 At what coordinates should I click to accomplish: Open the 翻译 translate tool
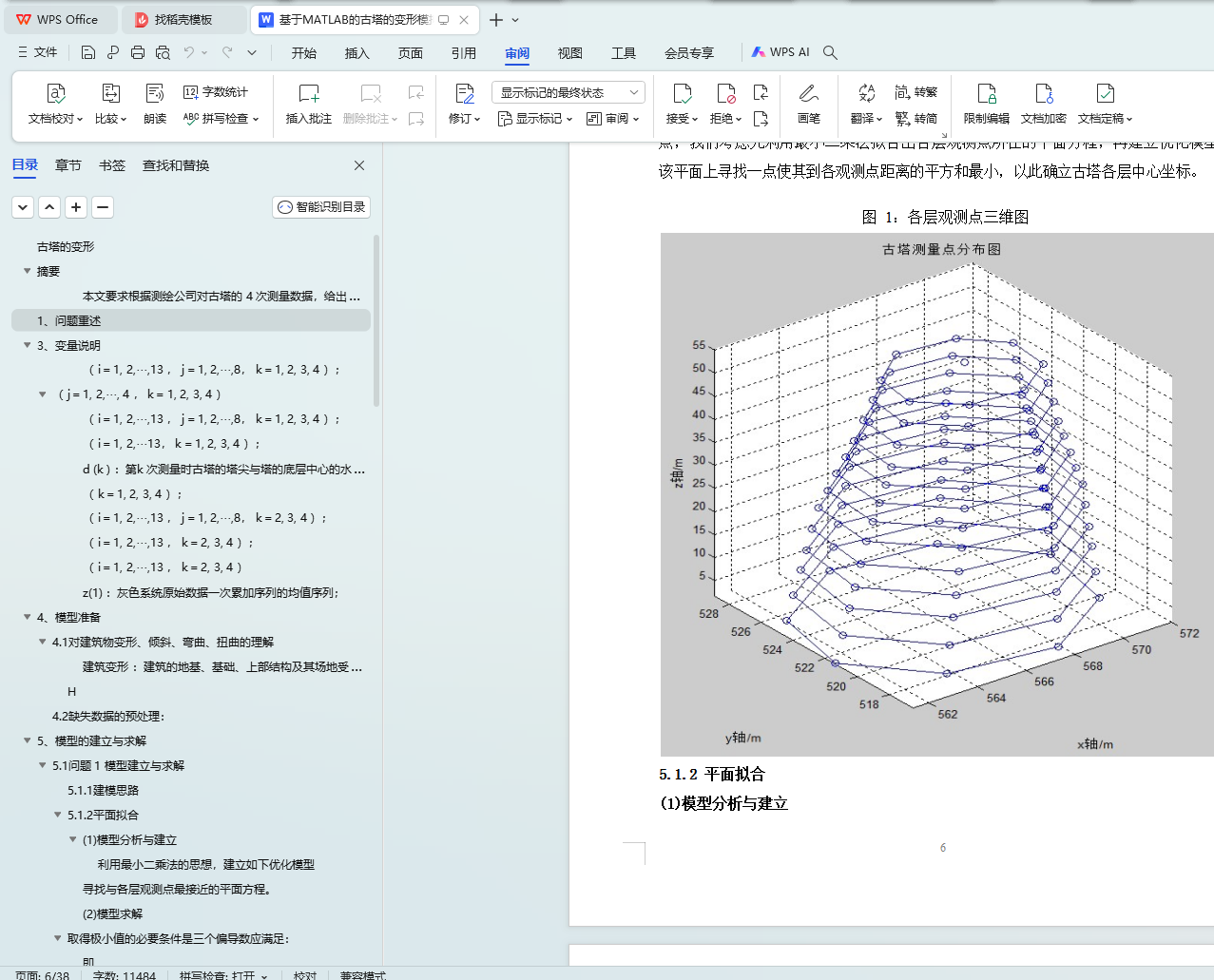coord(866,104)
